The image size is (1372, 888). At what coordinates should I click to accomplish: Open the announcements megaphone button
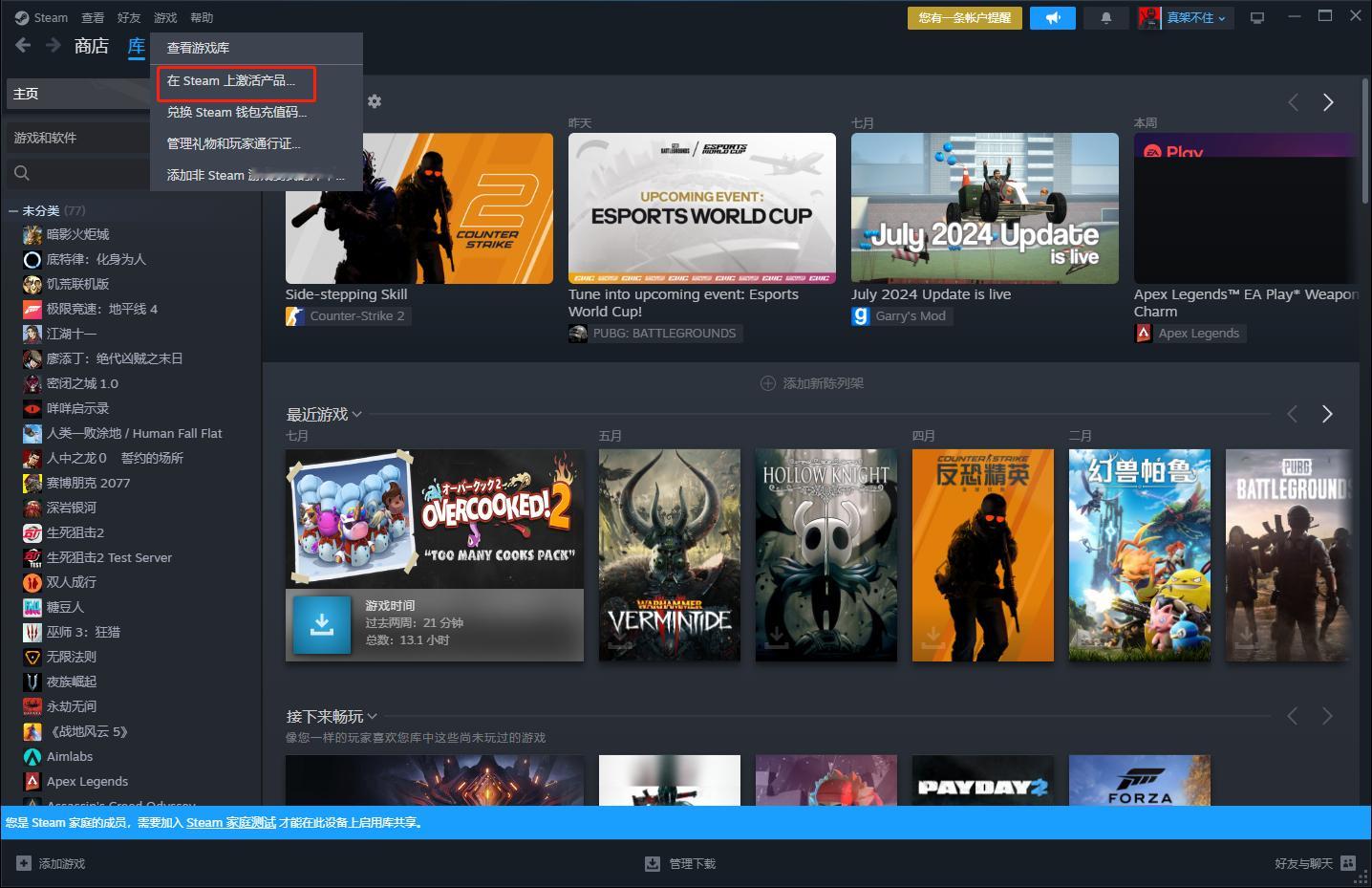click(x=1052, y=18)
